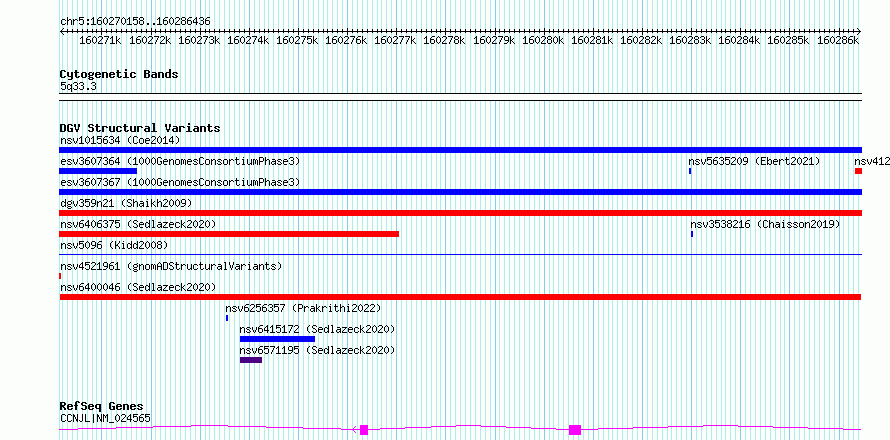Click the red nsv412 variant block
The height and width of the screenshot is (440, 890).
[x=858, y=171]
